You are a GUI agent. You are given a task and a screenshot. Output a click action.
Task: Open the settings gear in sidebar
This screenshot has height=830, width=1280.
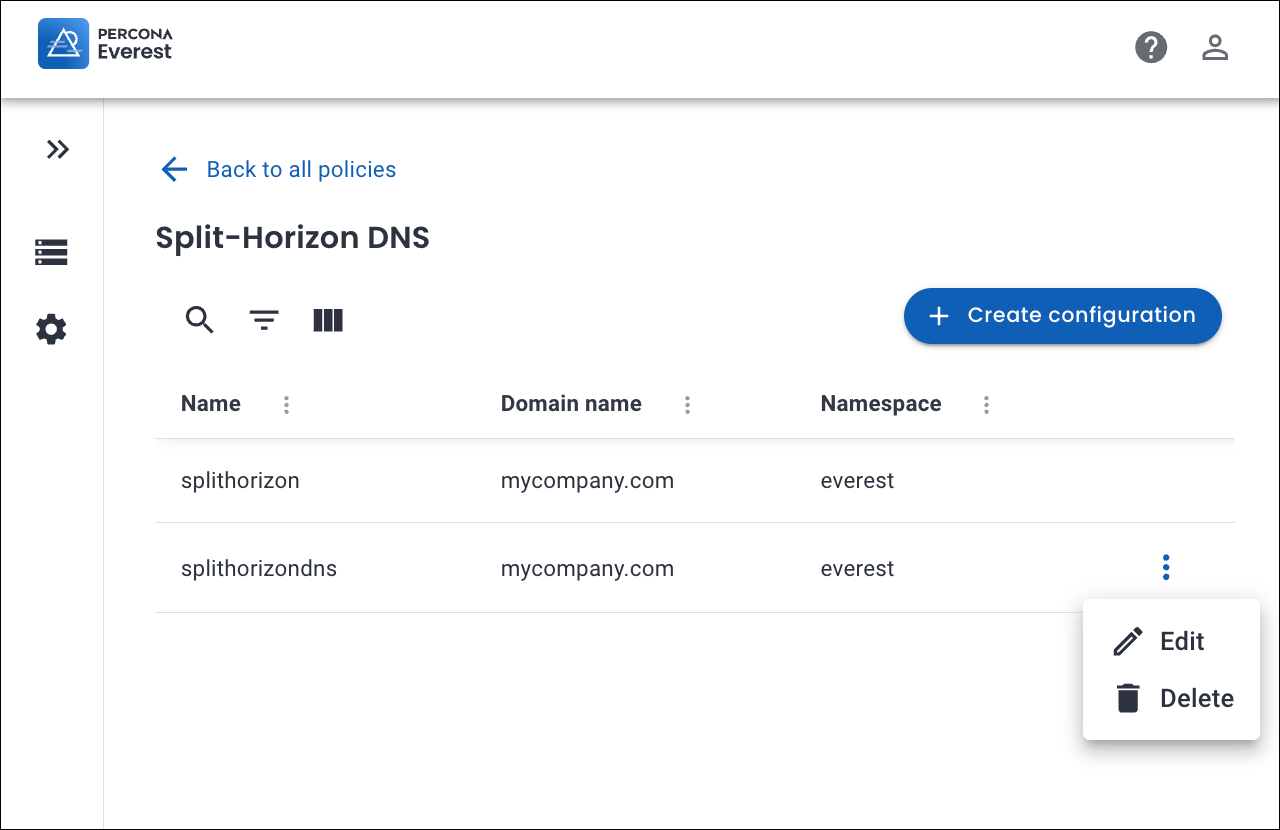(x=51, y=329)
